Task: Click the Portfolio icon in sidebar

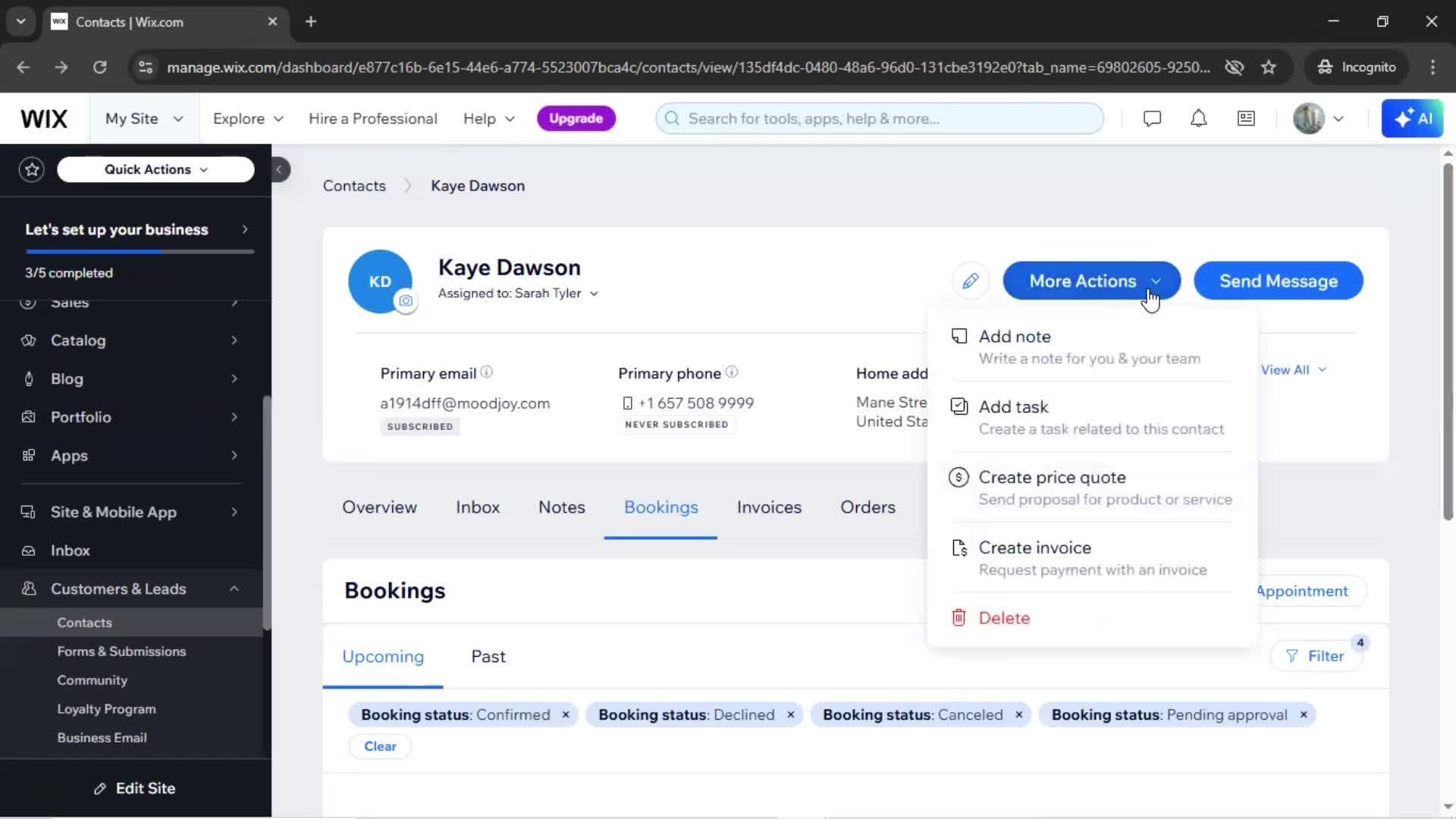Action: (x=29, y=417)
